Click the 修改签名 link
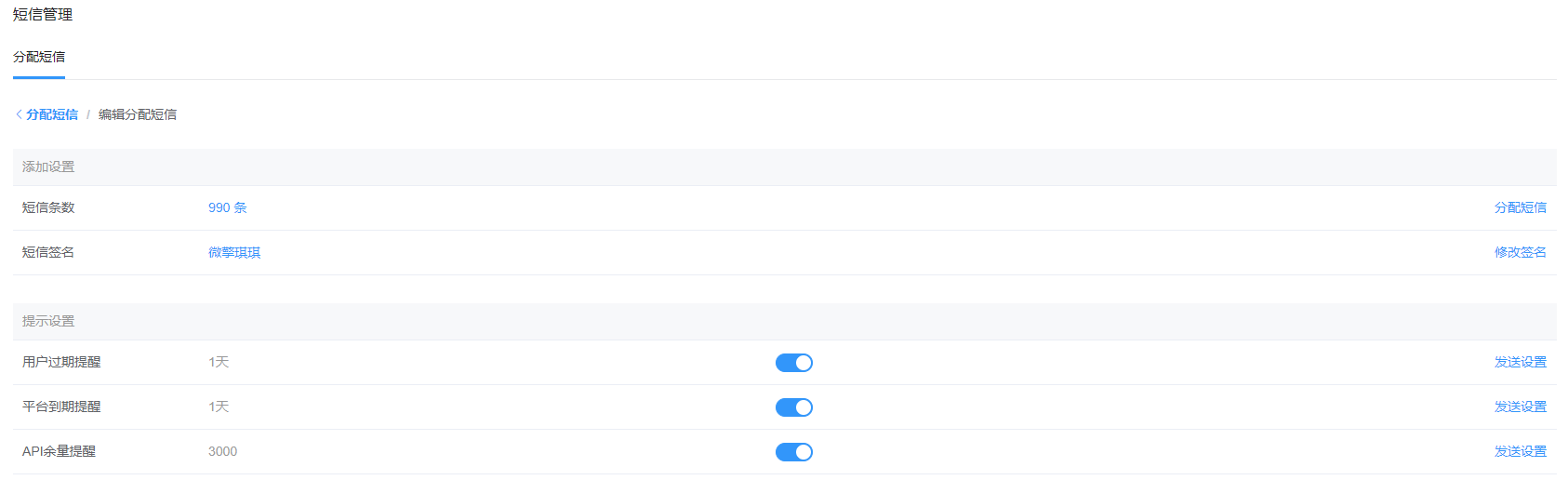Image resolution: width=1568 pixels, height=480 pixels. (1521, 252)
